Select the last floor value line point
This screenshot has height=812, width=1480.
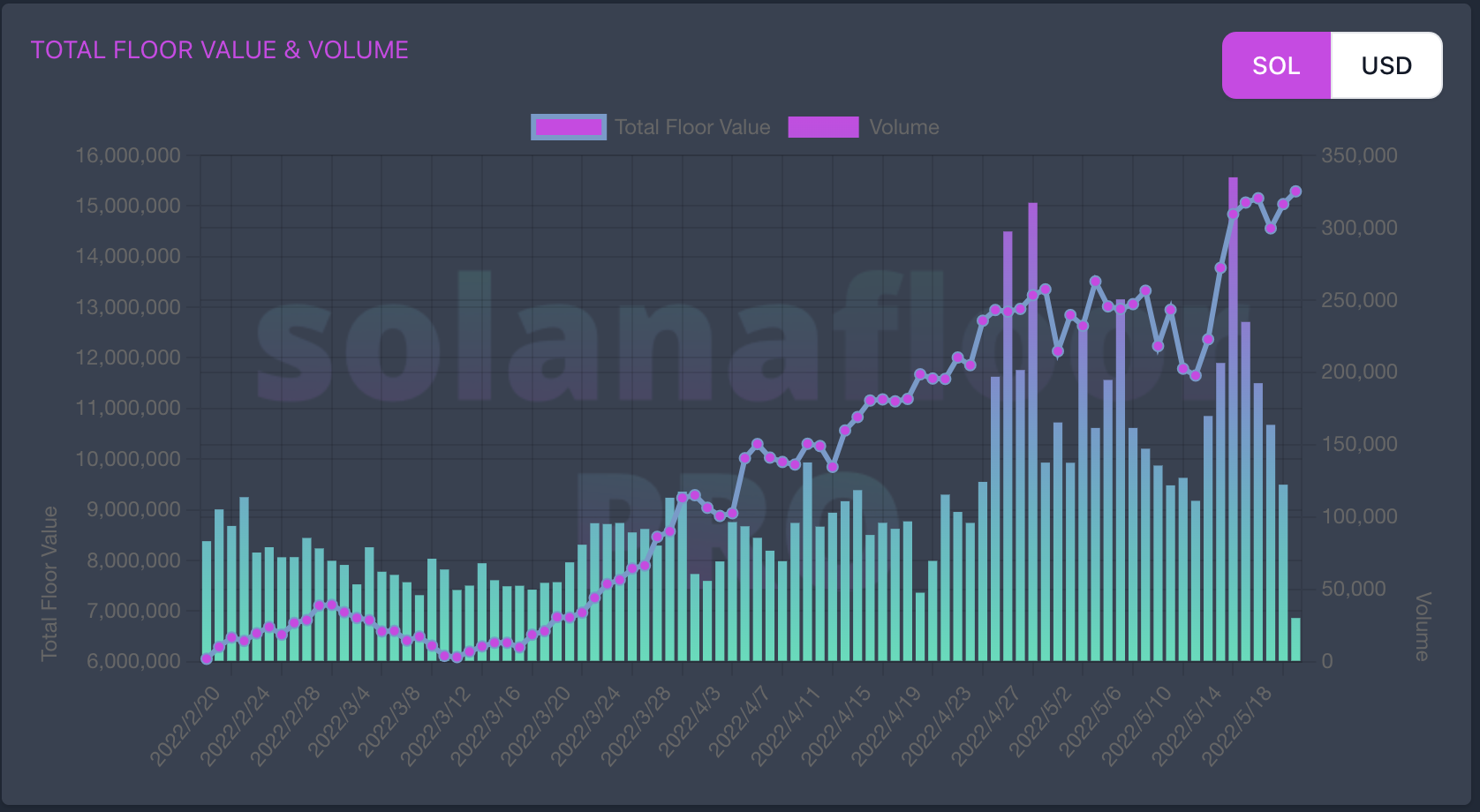coord(1295,192)
